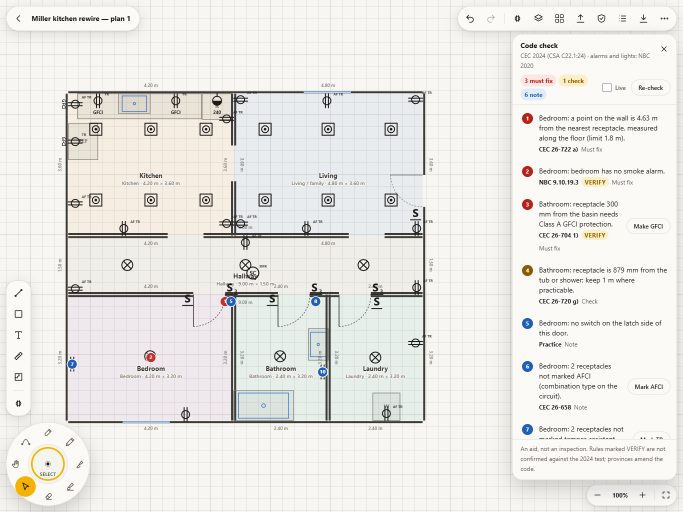Choose the eraser tool at wheel bottom

pos(48,496)
